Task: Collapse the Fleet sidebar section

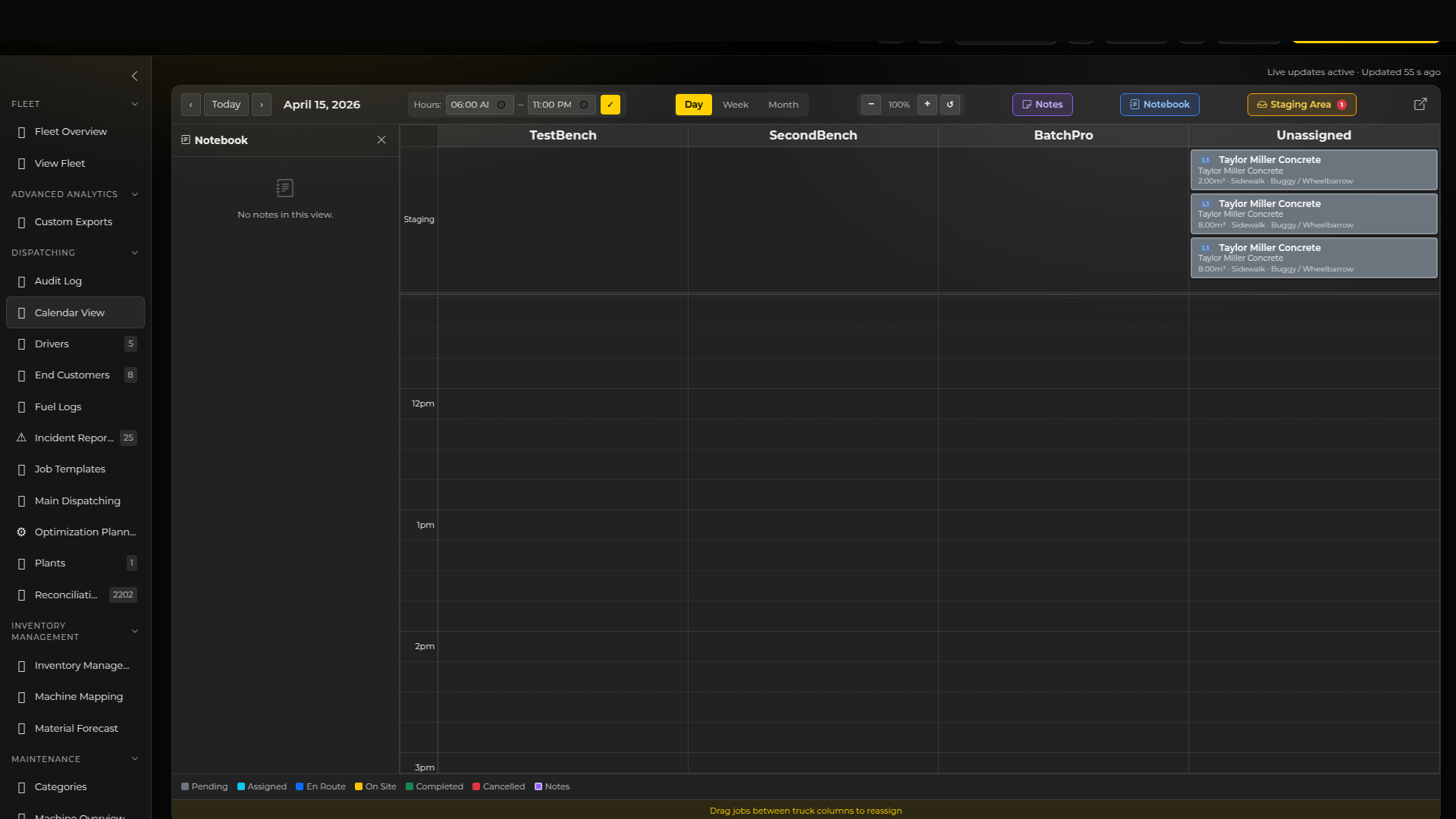Action: click(x=134, y=104)
